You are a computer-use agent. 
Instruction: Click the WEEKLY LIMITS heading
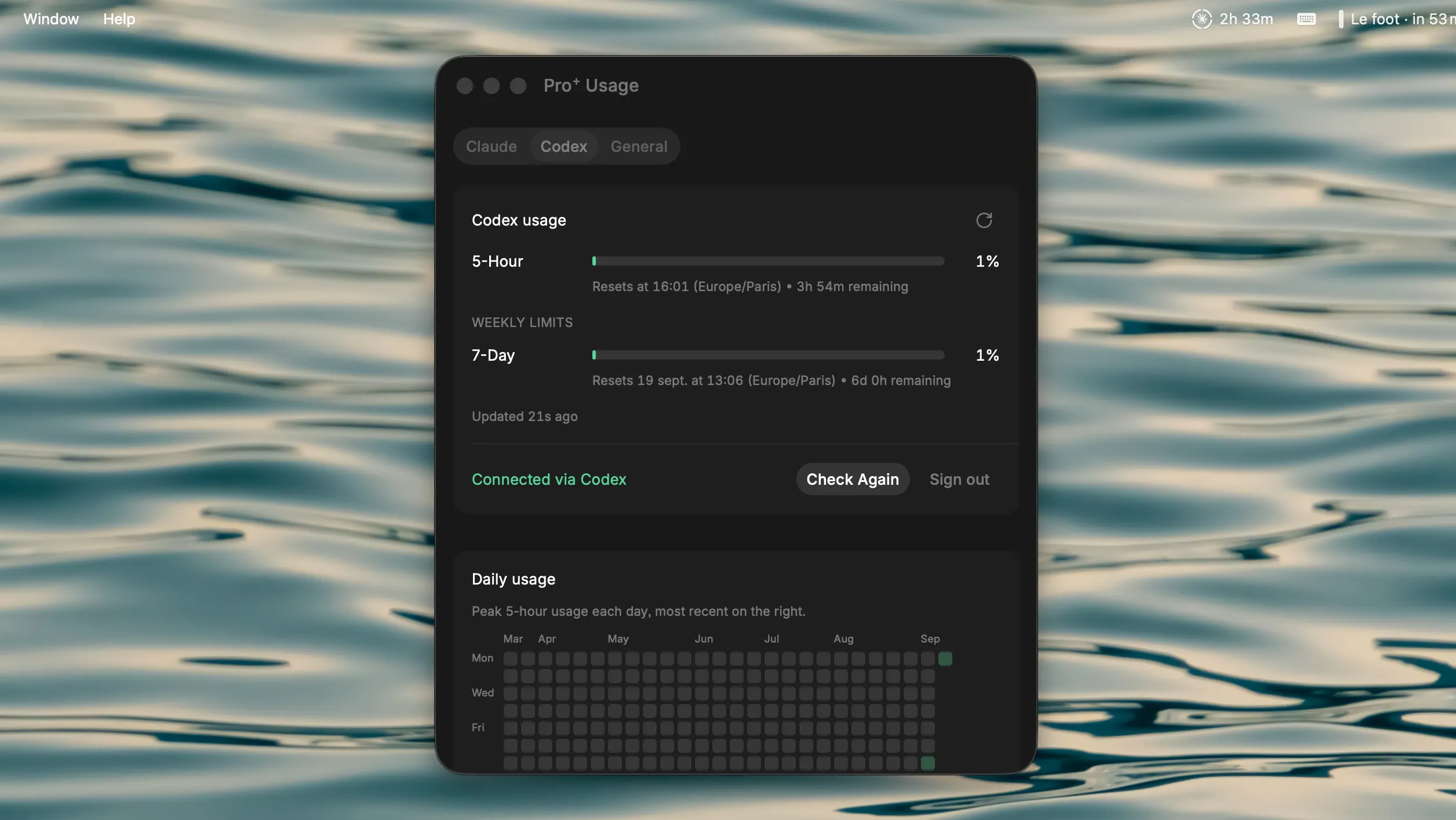[x=522, y=322]
